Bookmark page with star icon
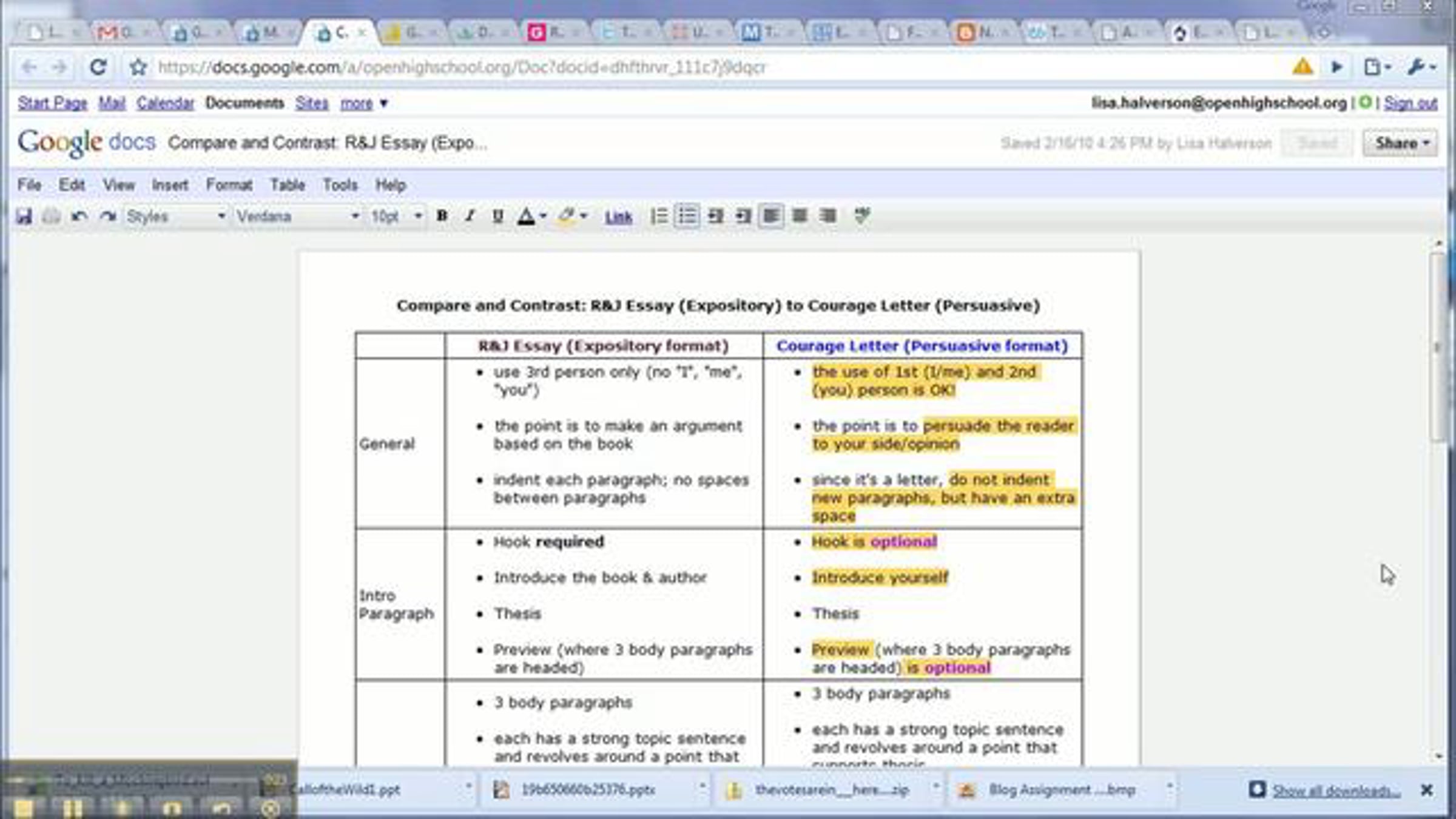 coord(138,67)
